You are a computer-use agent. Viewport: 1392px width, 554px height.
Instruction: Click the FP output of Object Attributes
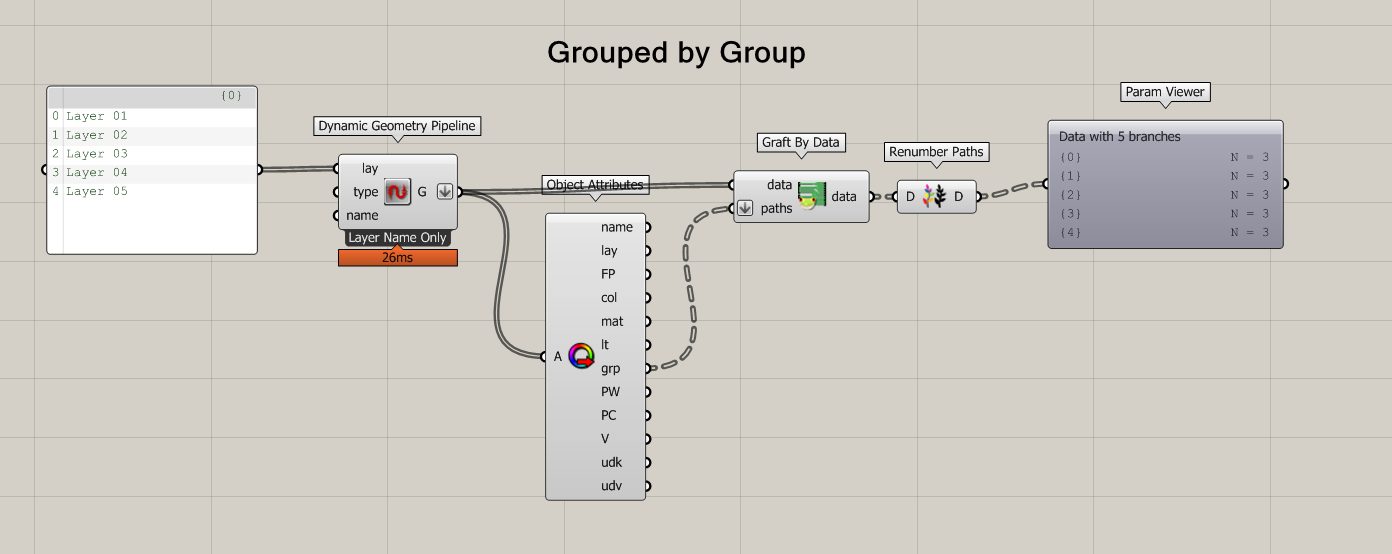[x=608, y=274]
